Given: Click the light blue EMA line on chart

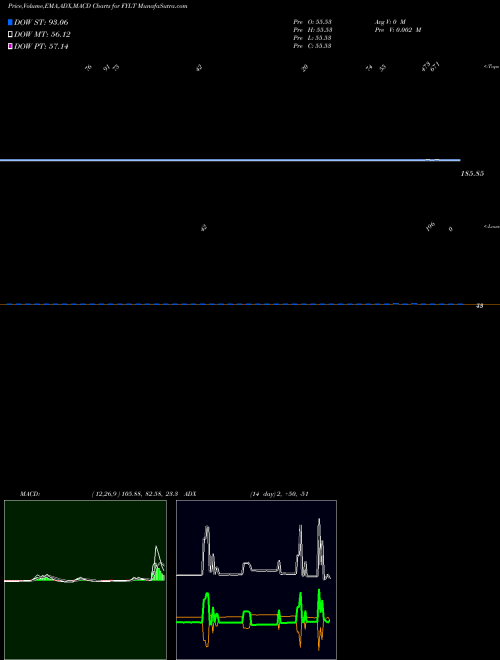Looking at the screenshot, I should 230,160.
